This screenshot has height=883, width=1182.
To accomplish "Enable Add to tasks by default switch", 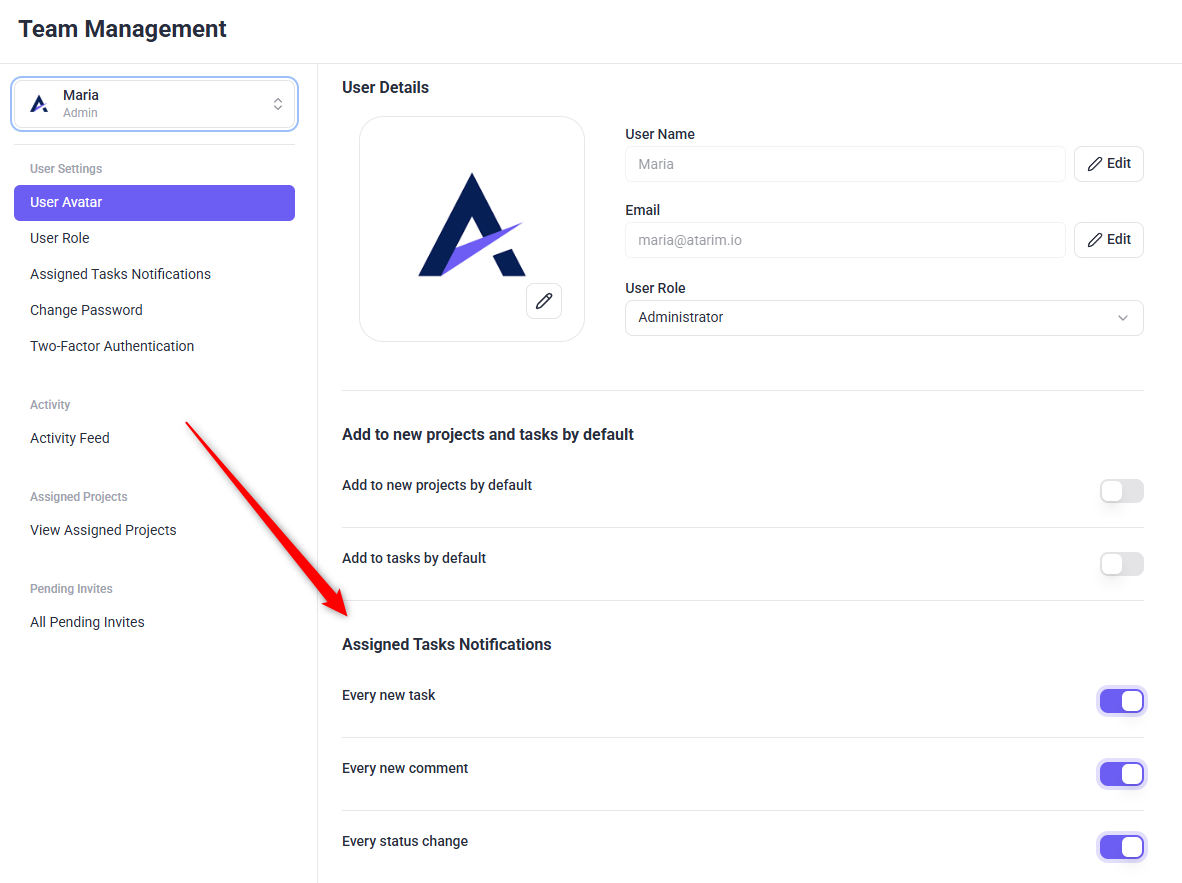I will [x=1121, y=564].
